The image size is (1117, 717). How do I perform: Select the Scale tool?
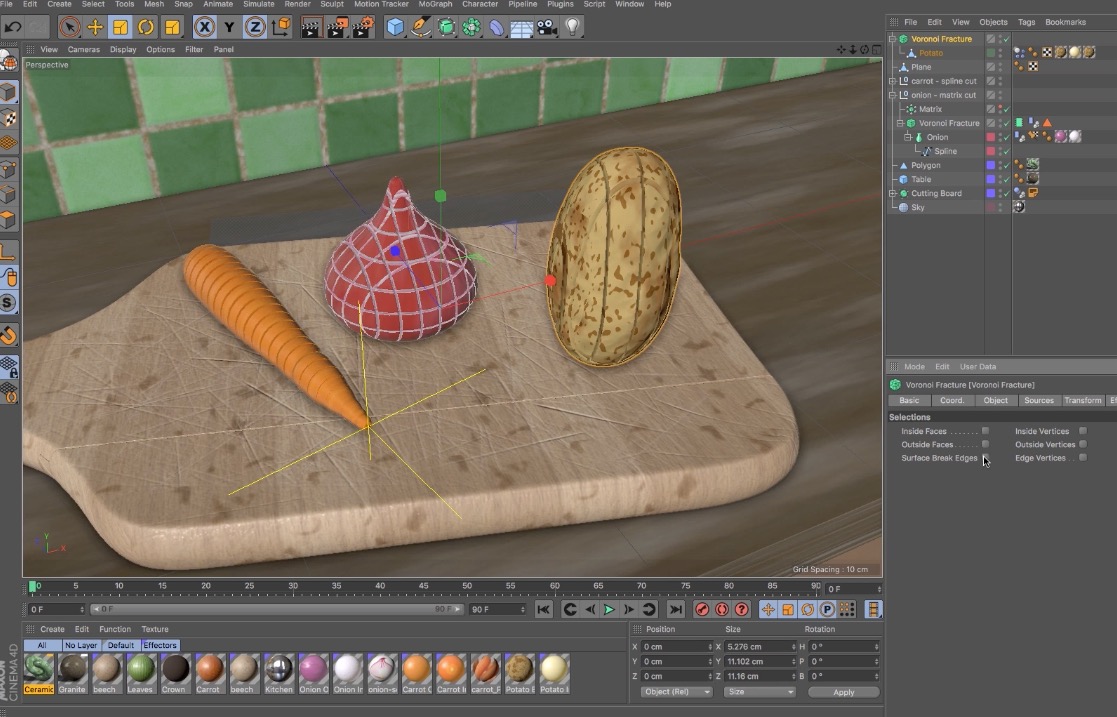pos(122,27)
